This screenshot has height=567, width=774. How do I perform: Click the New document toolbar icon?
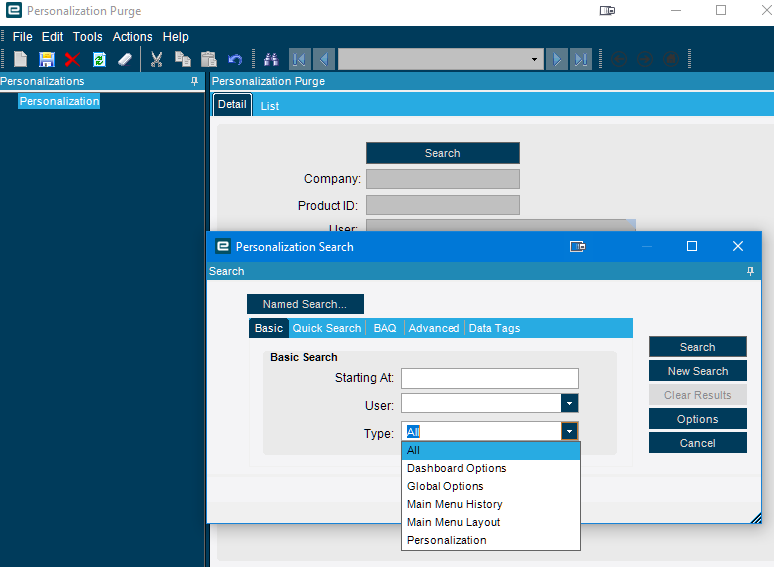pyautogui.click(x=21, y=59)
